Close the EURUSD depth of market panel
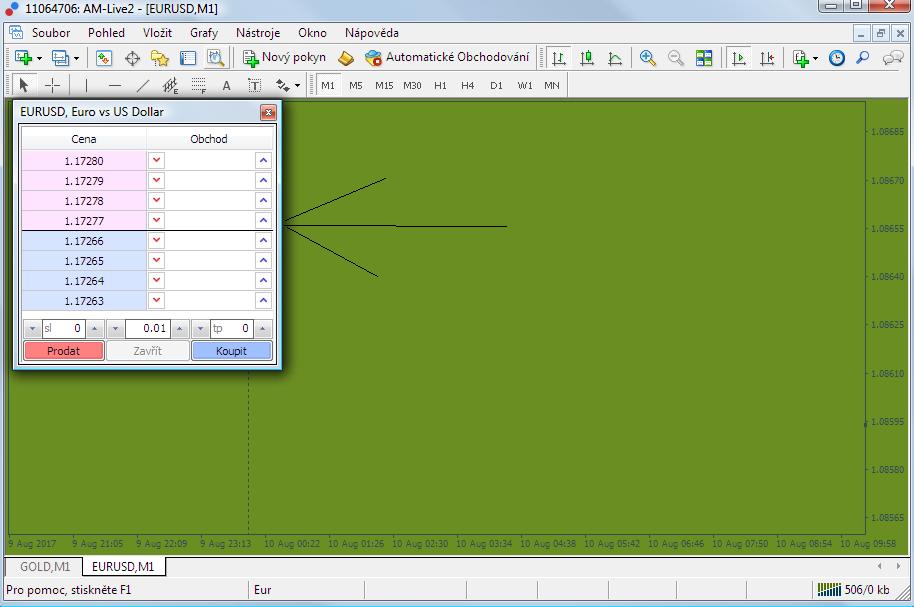Image resolution: width=914 pixels, height=607 pixels. (x=268, y=112)
